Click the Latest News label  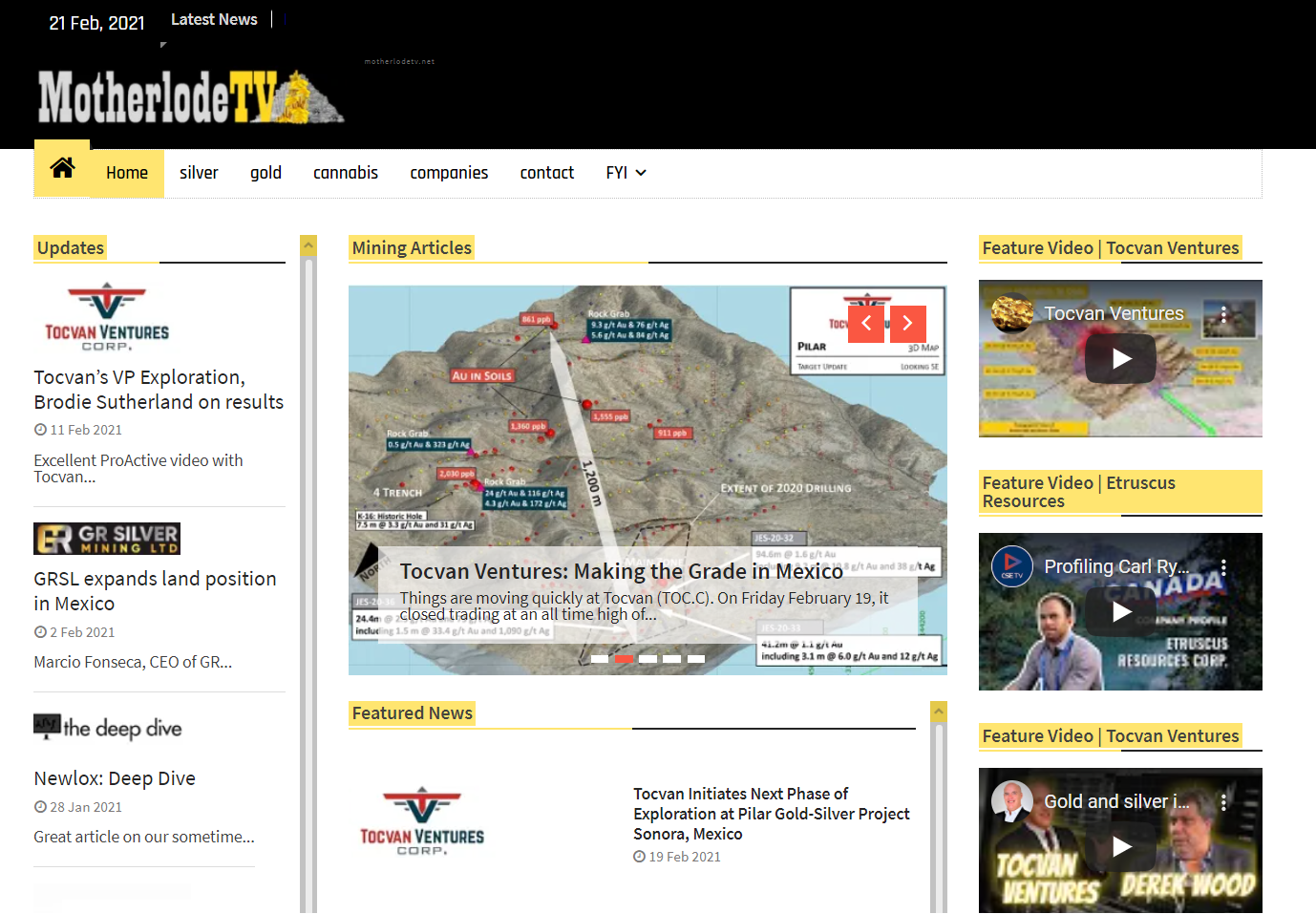coord(214,19)
